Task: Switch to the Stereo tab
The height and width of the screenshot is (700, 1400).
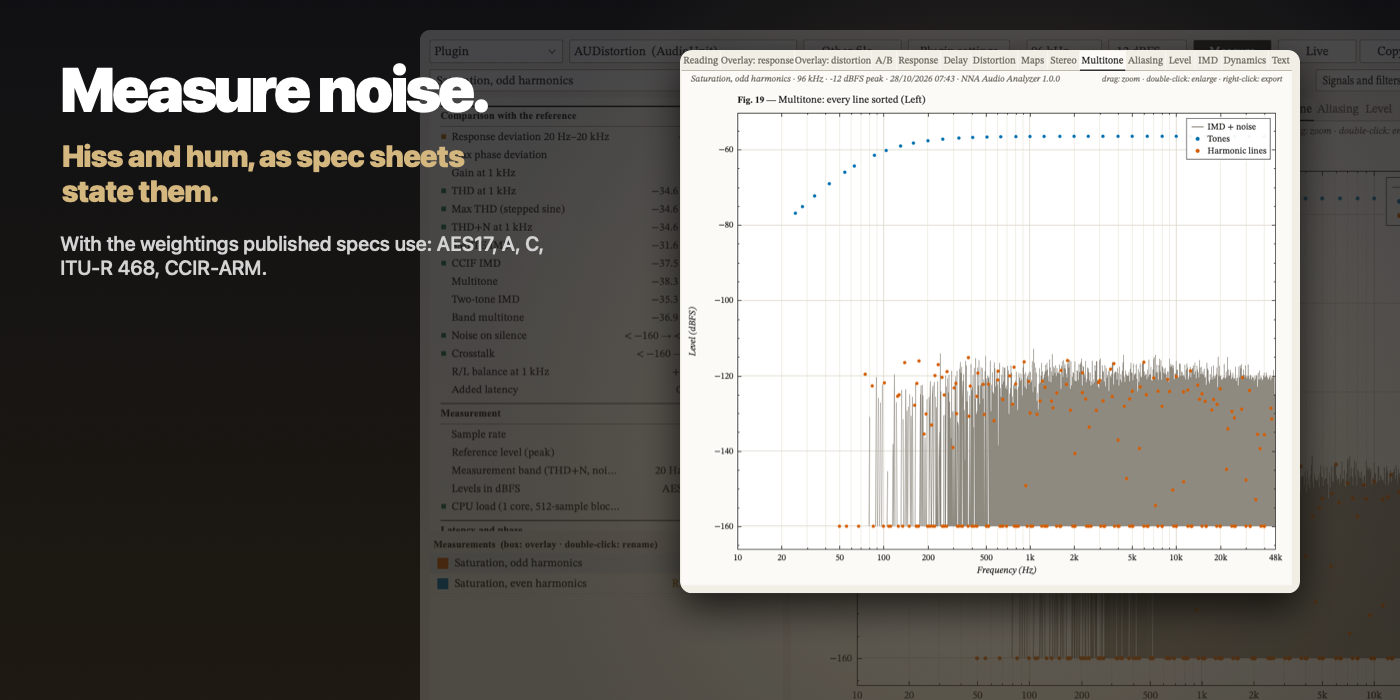Action: click(x=1063, y=61)
